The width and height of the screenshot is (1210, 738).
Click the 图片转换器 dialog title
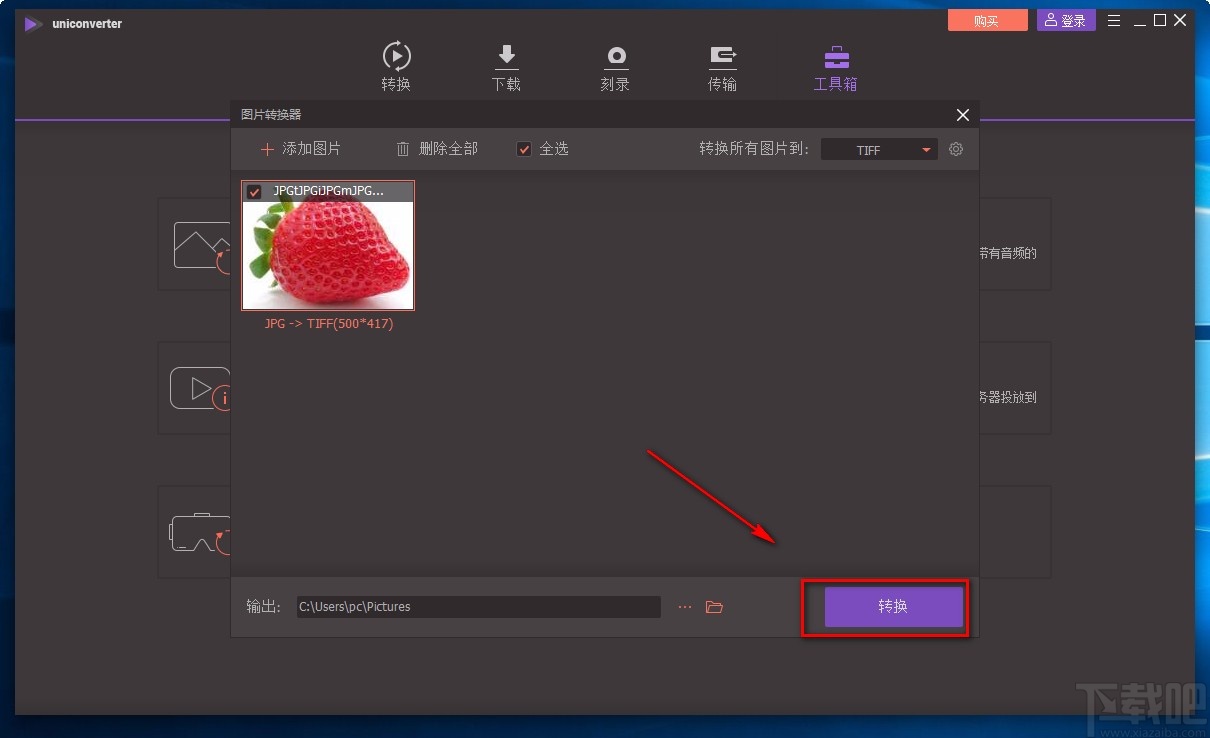point(271,115)
